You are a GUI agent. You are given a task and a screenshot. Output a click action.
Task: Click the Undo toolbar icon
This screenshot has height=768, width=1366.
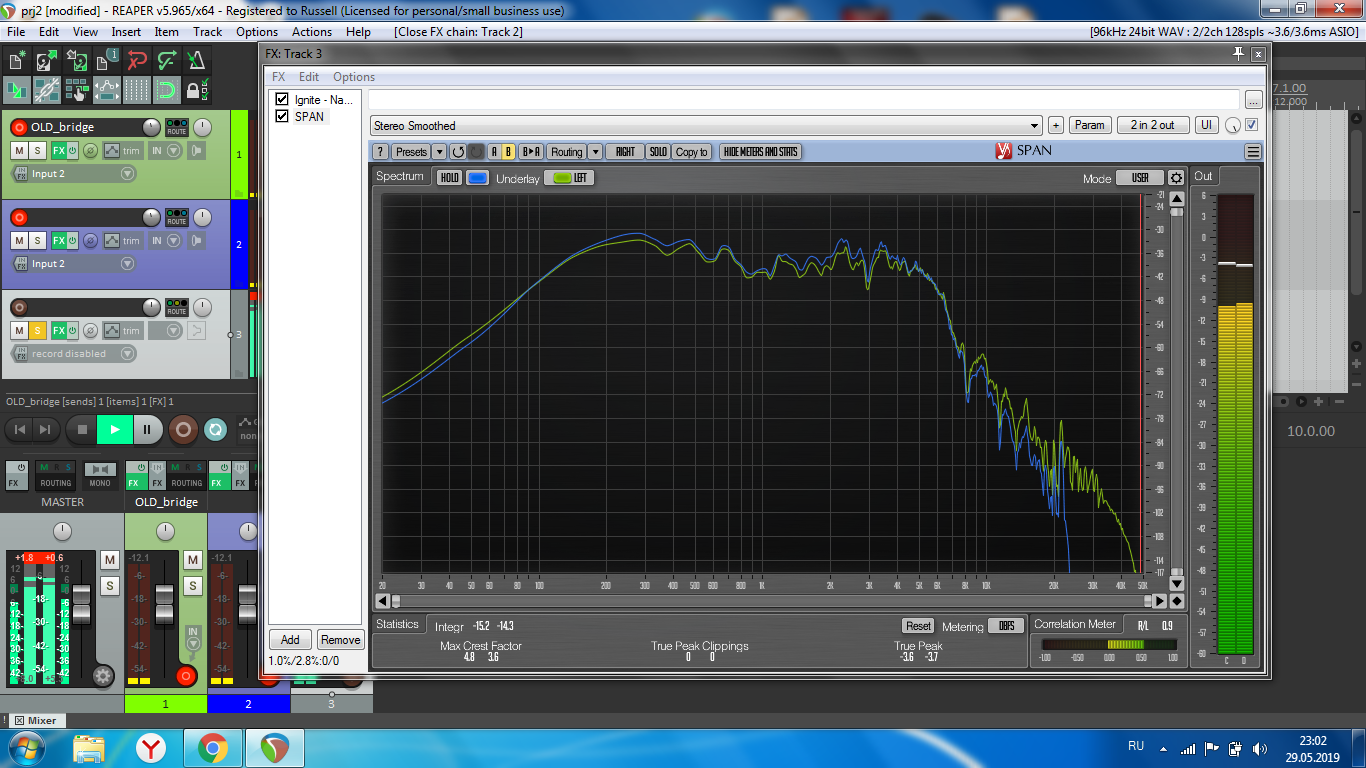[x=137, y=61]
